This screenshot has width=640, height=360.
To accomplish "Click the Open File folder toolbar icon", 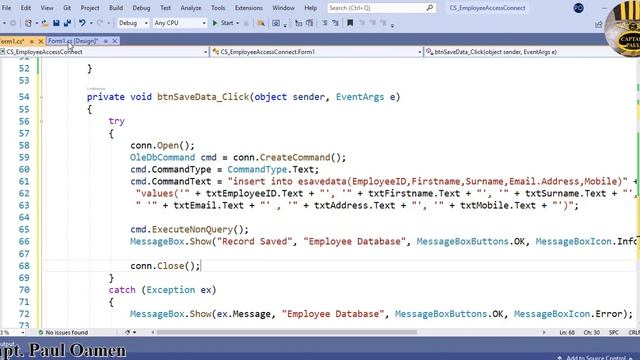I will click(x=45, y=23).
